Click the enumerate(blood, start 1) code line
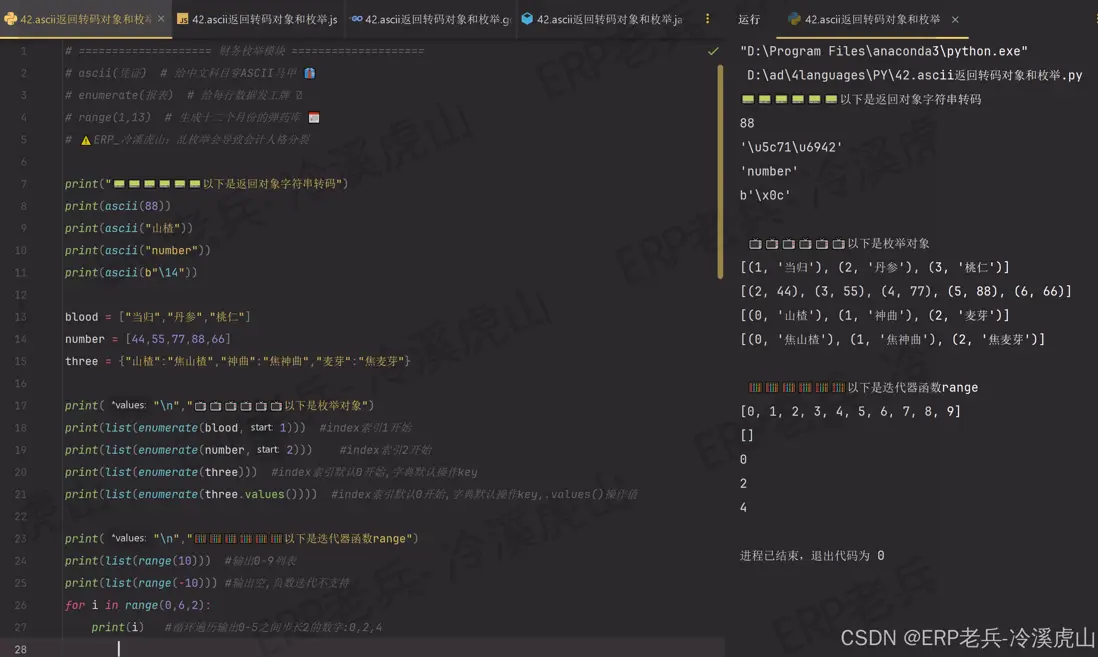The height and width of the screenshot is (657, 1098). pos(185,428)
